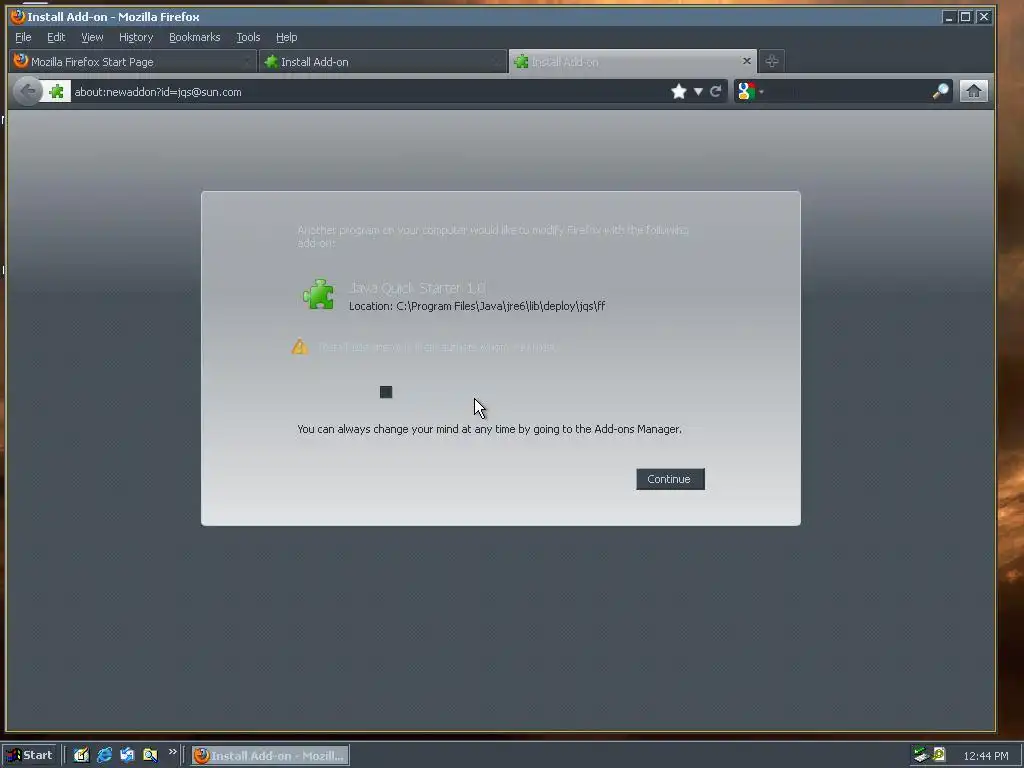Click the Continue button
Screen dimensions: 1024x768
point(670,479)
